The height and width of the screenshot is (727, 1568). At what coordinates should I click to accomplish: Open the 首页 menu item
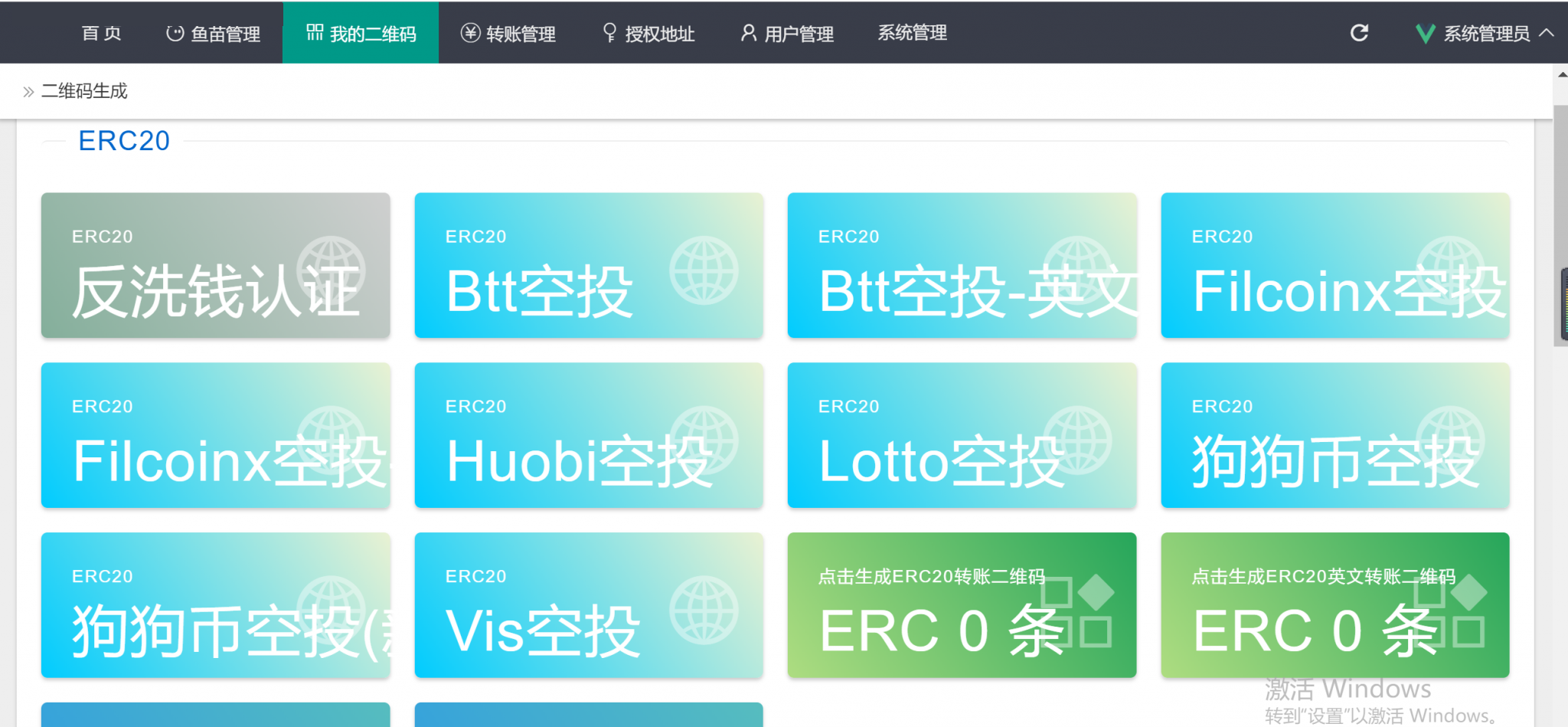click(101, 33)
